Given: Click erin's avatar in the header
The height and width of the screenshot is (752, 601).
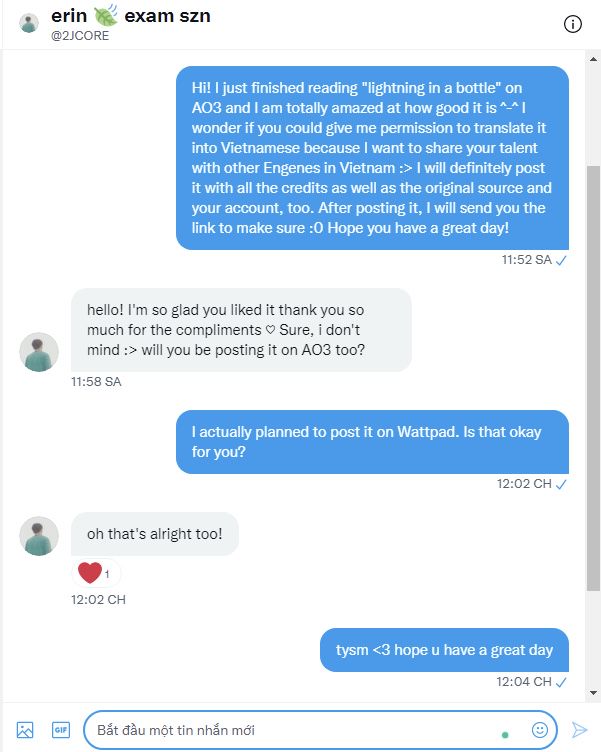Looking at the screenshot, I should pyautogui.click(x=29, y=23).
